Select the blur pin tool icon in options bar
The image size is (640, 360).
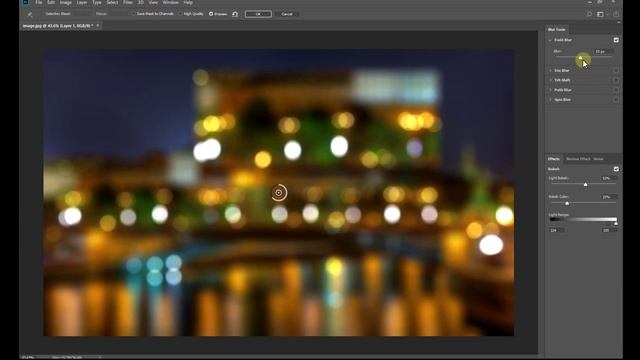click(x=30, y=14)
